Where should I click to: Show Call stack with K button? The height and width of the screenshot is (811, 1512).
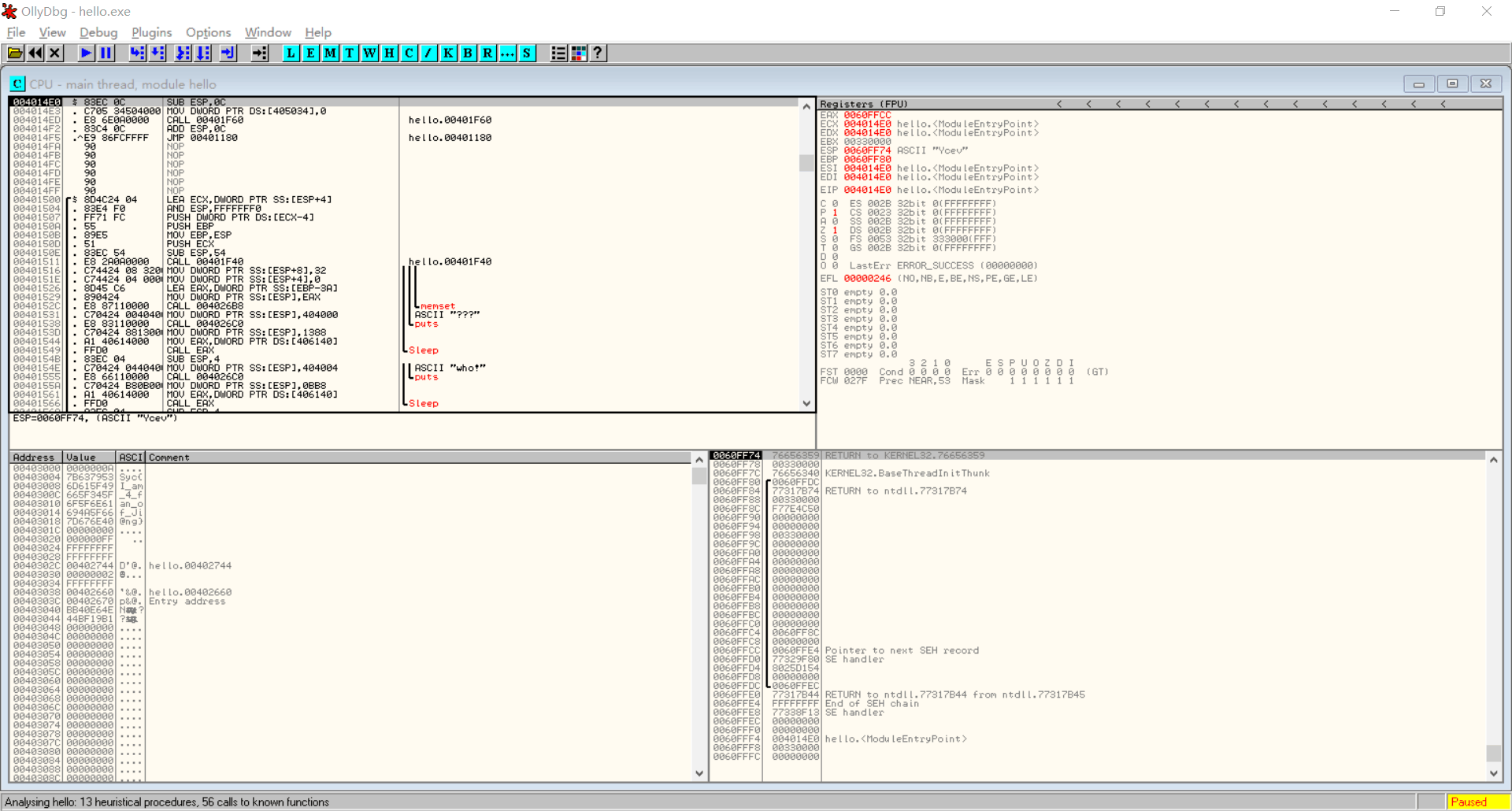pos(448,53)
